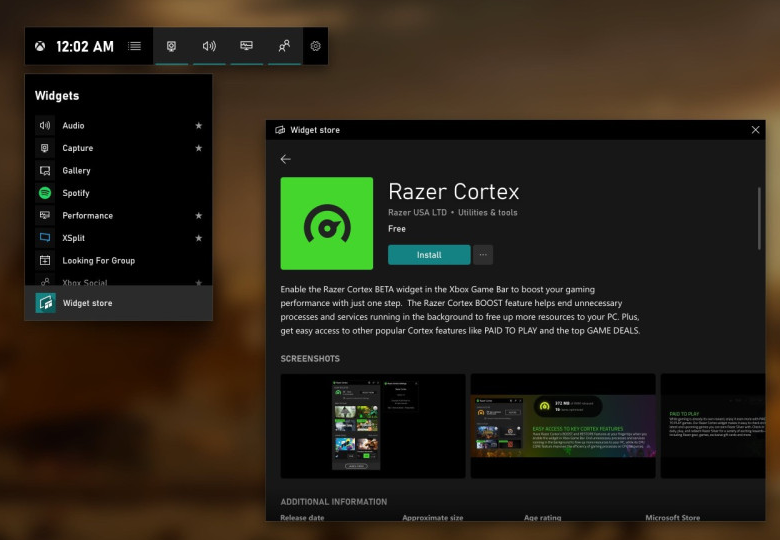Click the XSplit blue icon

coord(45,238)
